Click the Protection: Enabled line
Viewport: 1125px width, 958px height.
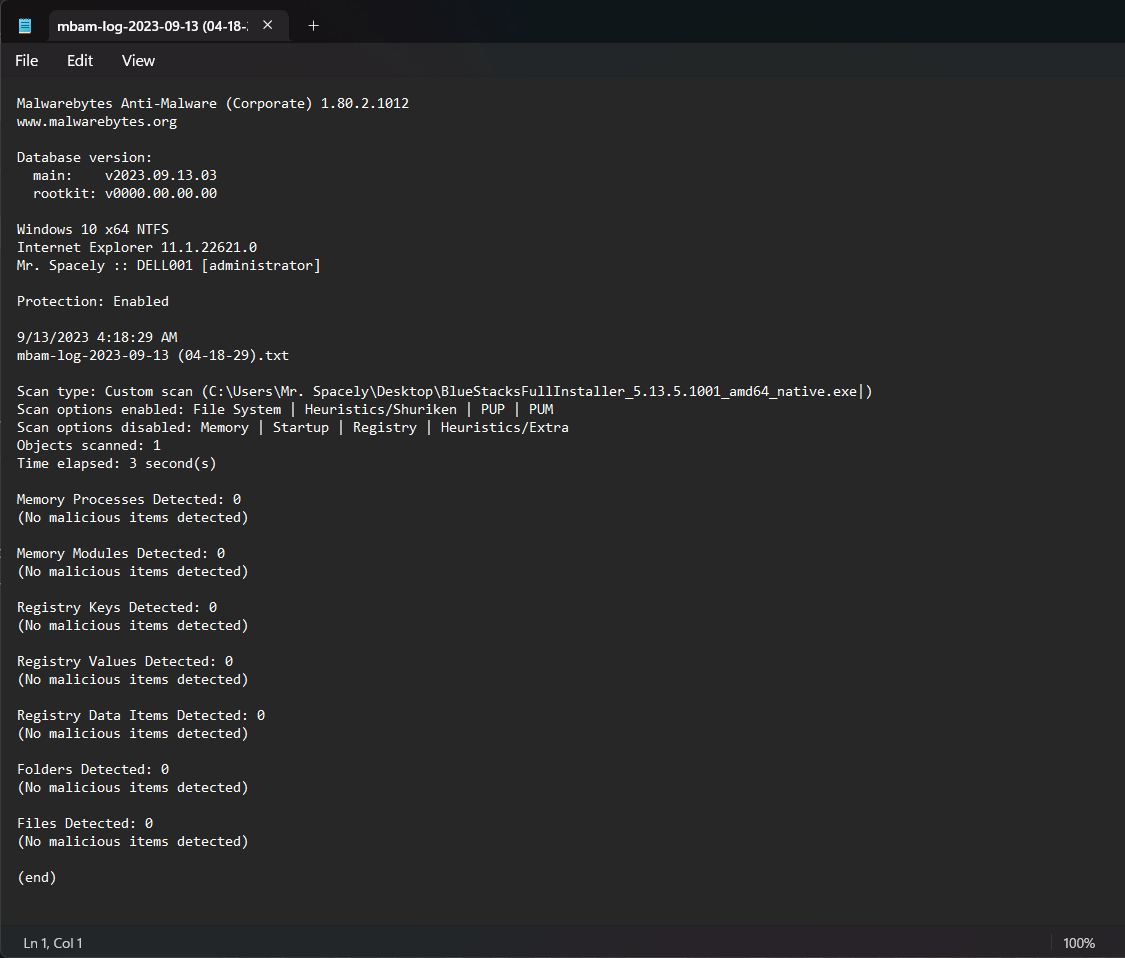click(x=93, y=301)
